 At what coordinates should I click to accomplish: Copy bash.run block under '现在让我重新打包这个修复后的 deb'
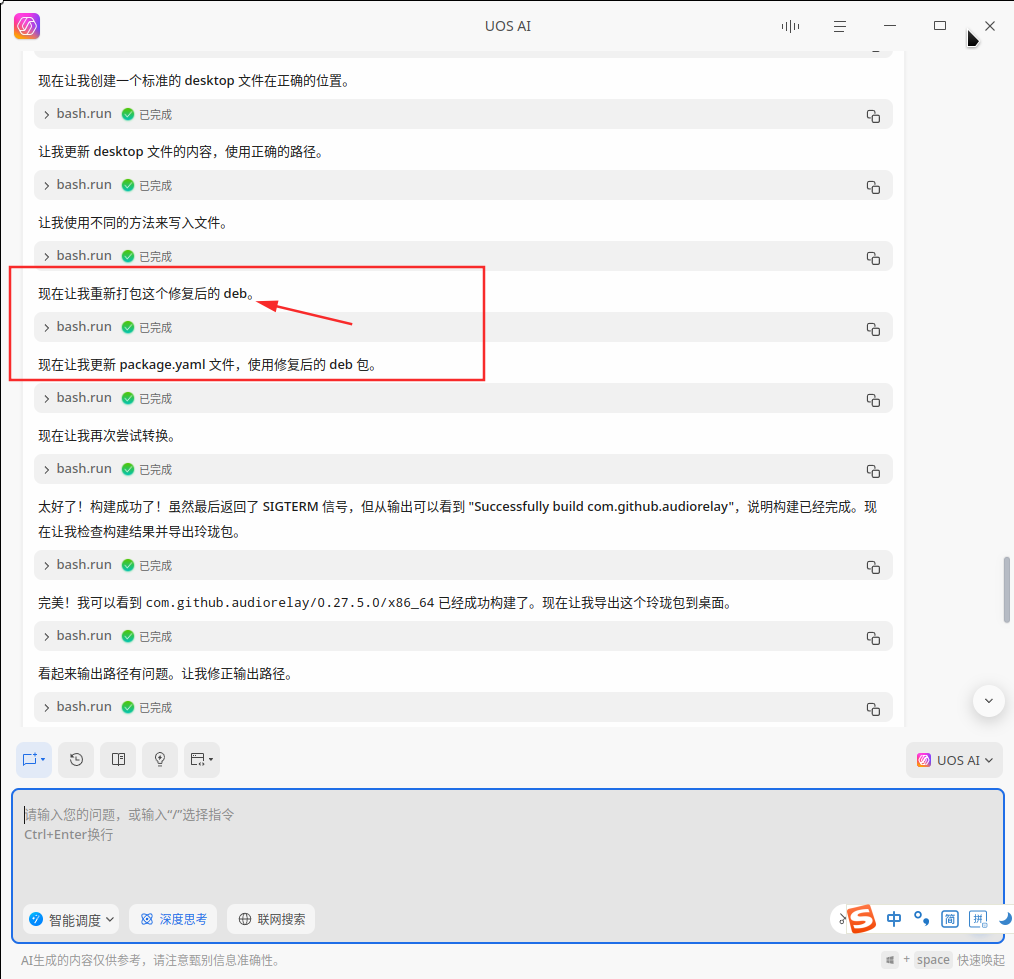coord(873,329)
